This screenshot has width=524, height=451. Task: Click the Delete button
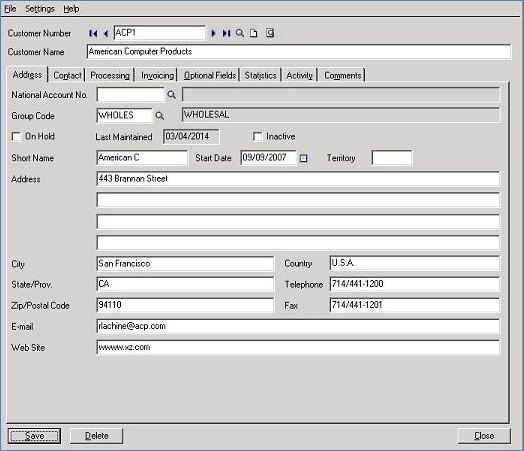(97, 436)
